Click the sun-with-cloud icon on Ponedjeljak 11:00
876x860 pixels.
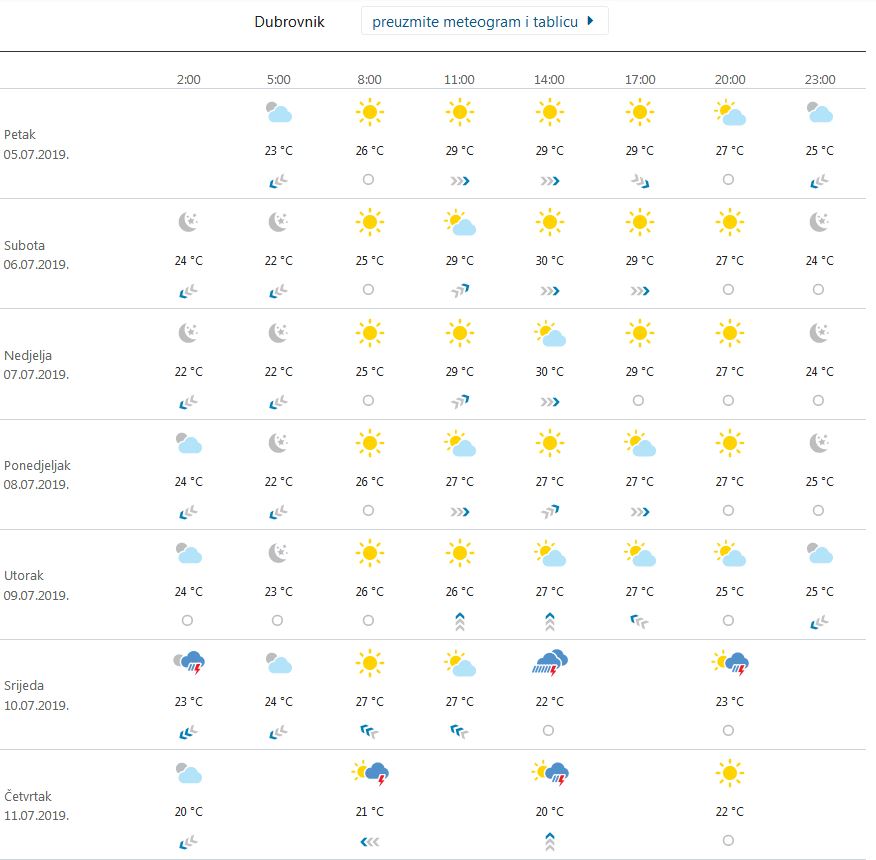click(x=459, y=443)
